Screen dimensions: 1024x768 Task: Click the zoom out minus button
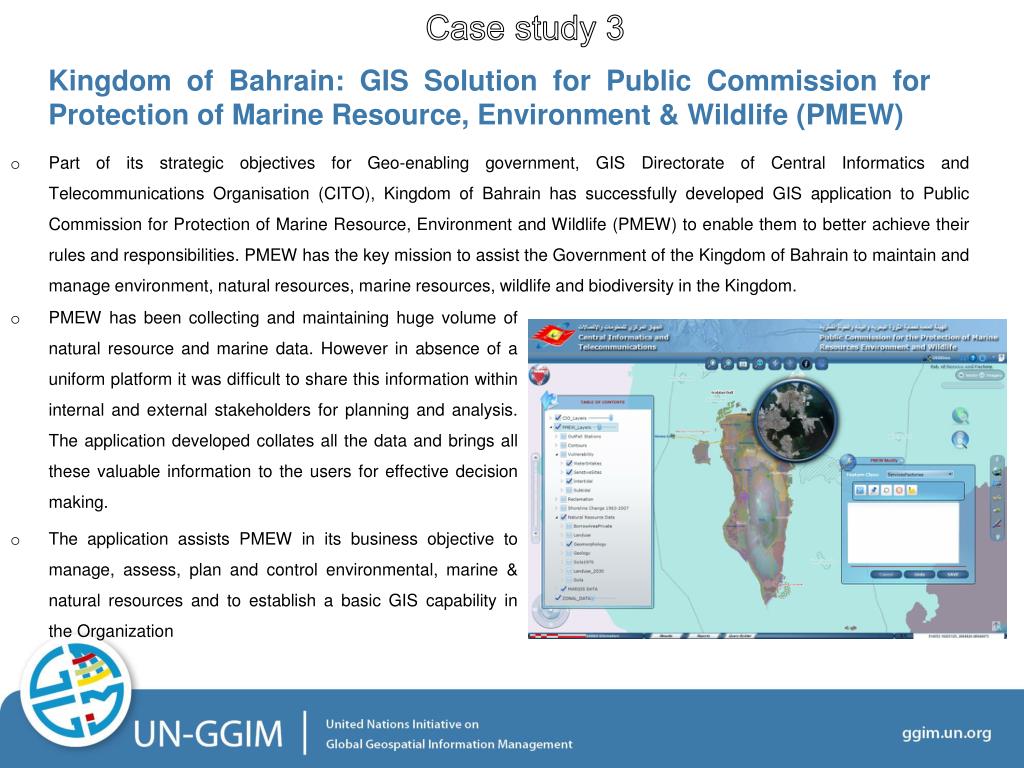pyautogui.click(x=536, y=534)
